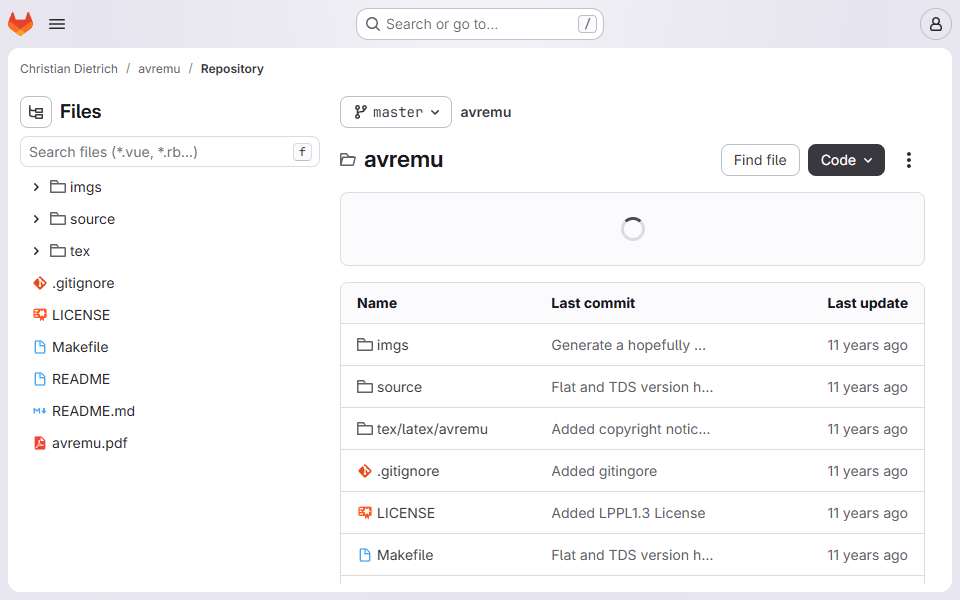
Task: Open commit 'Added gitingore'
Action: click(x=604, y=471)
